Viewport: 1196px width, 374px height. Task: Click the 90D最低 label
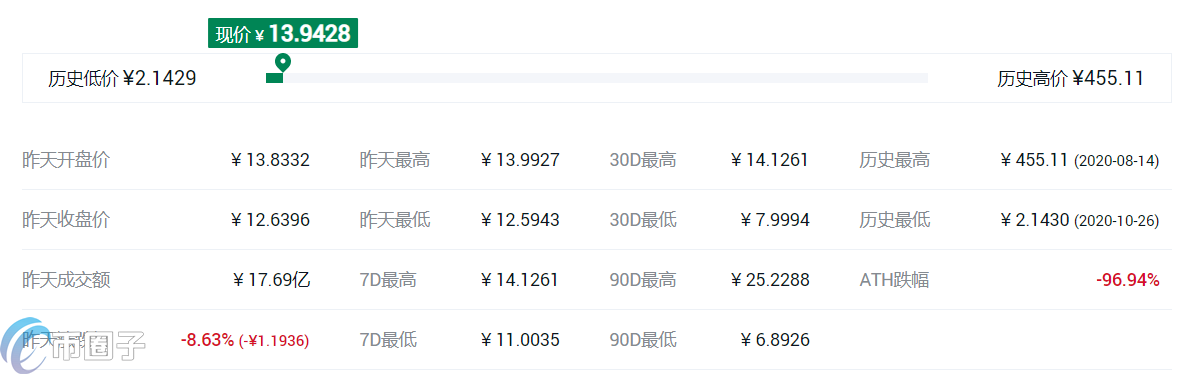pos(643,340)
